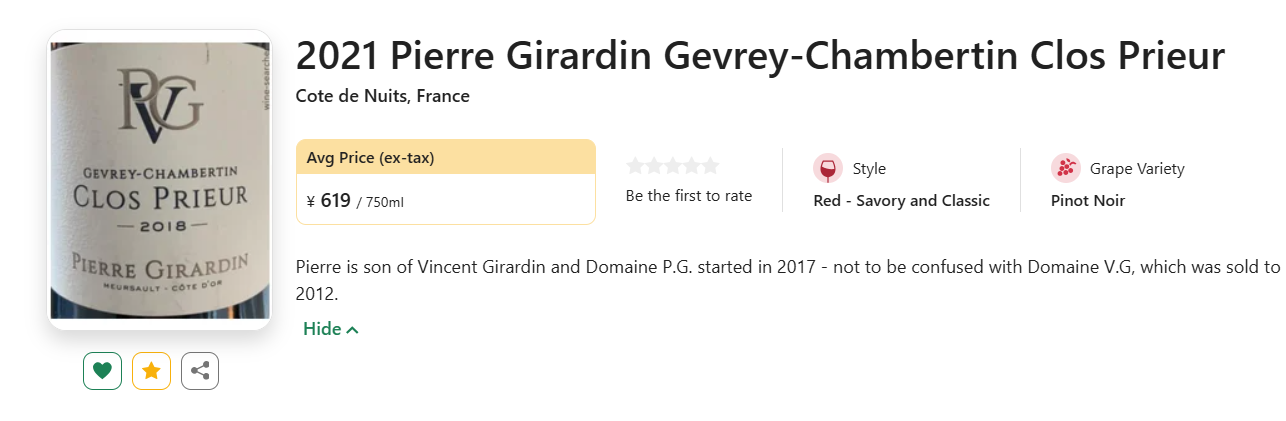Open the Clos Prieur bottle label image
Image resolution: width=1286 pixels, height=421 pixels.
coord(160,180)
